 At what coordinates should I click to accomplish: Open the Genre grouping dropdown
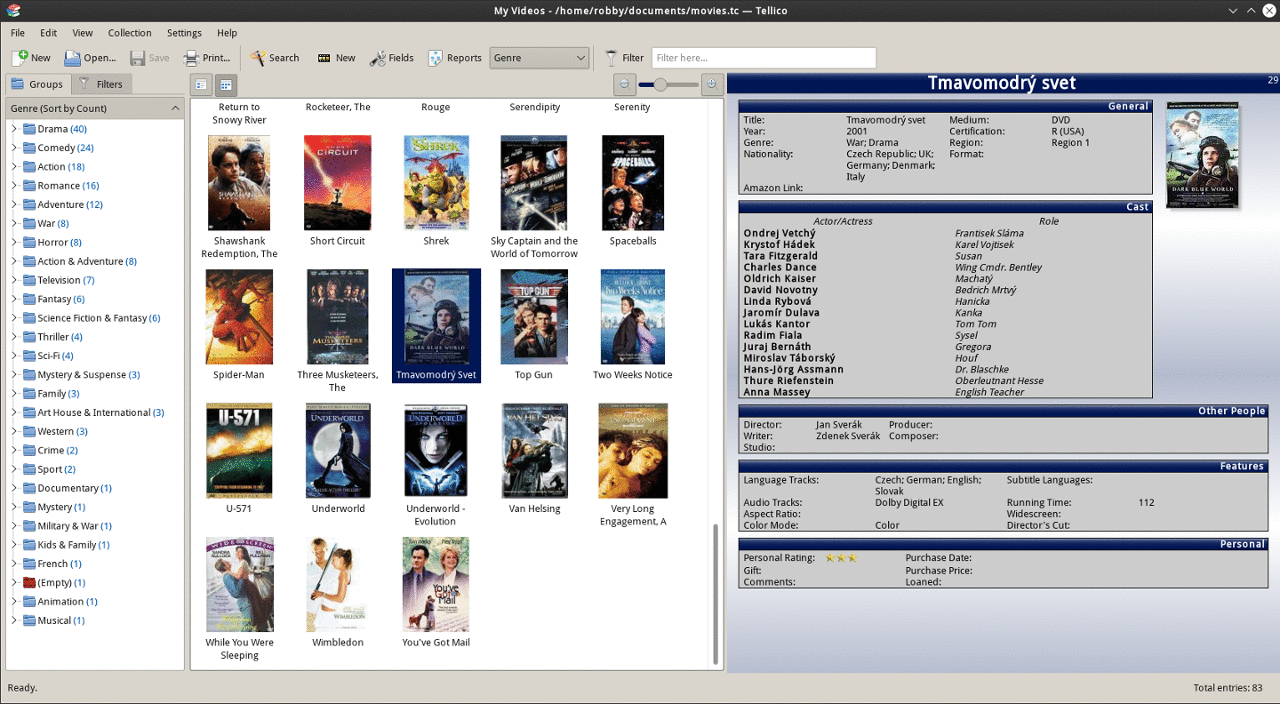pos(539,58)
